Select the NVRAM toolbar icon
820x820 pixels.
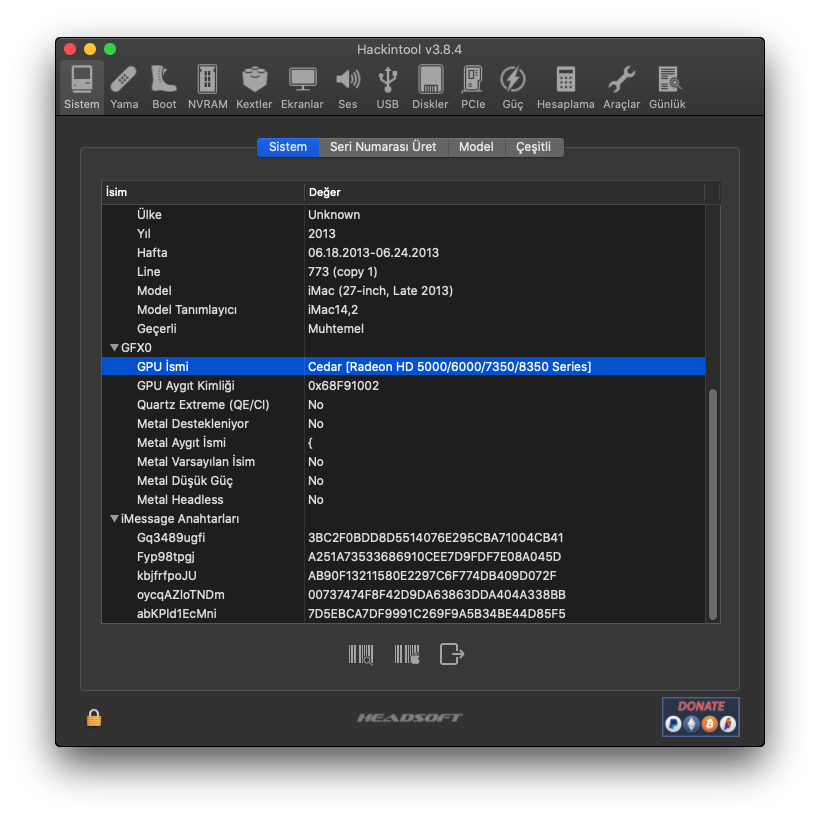(x=207, y=86)
